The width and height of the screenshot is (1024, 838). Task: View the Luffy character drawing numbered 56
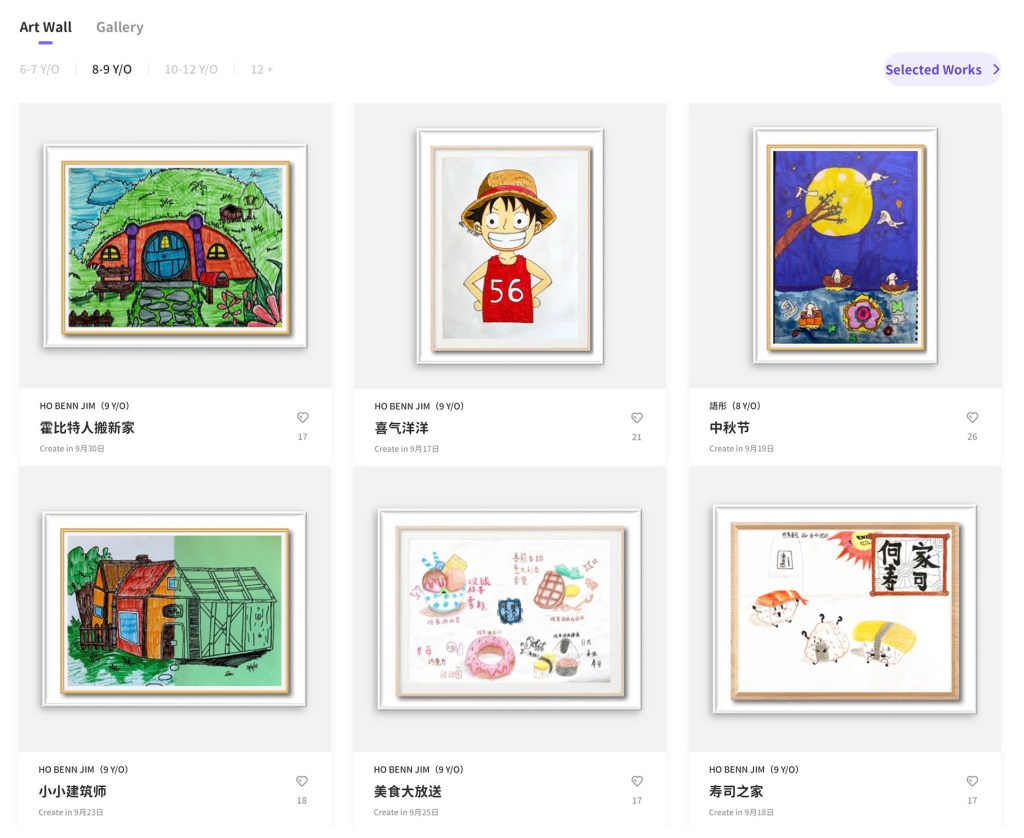[x=510, y=246]
